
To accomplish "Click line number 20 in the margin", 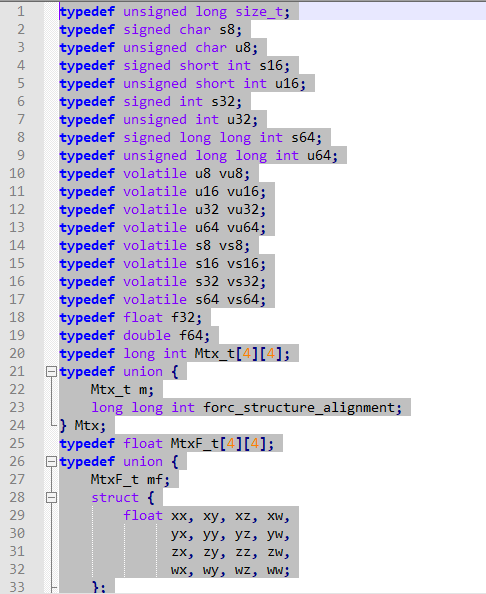I will [x=17, y=353].
